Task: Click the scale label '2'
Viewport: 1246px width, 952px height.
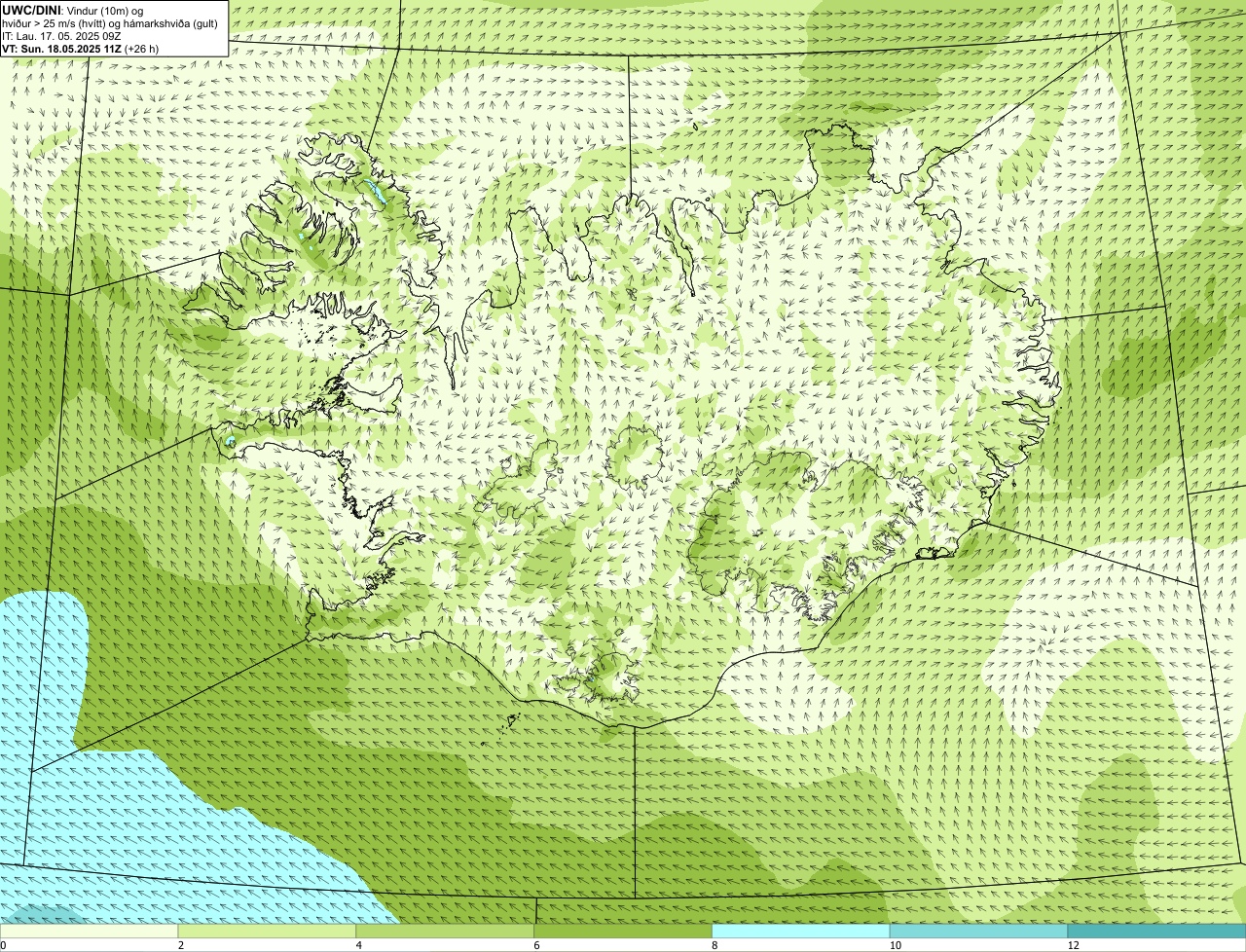Action: point(181,945)
